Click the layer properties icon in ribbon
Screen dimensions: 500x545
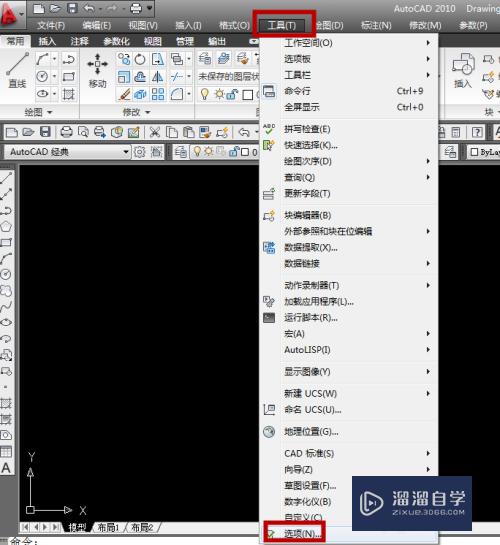pos(205,59)
